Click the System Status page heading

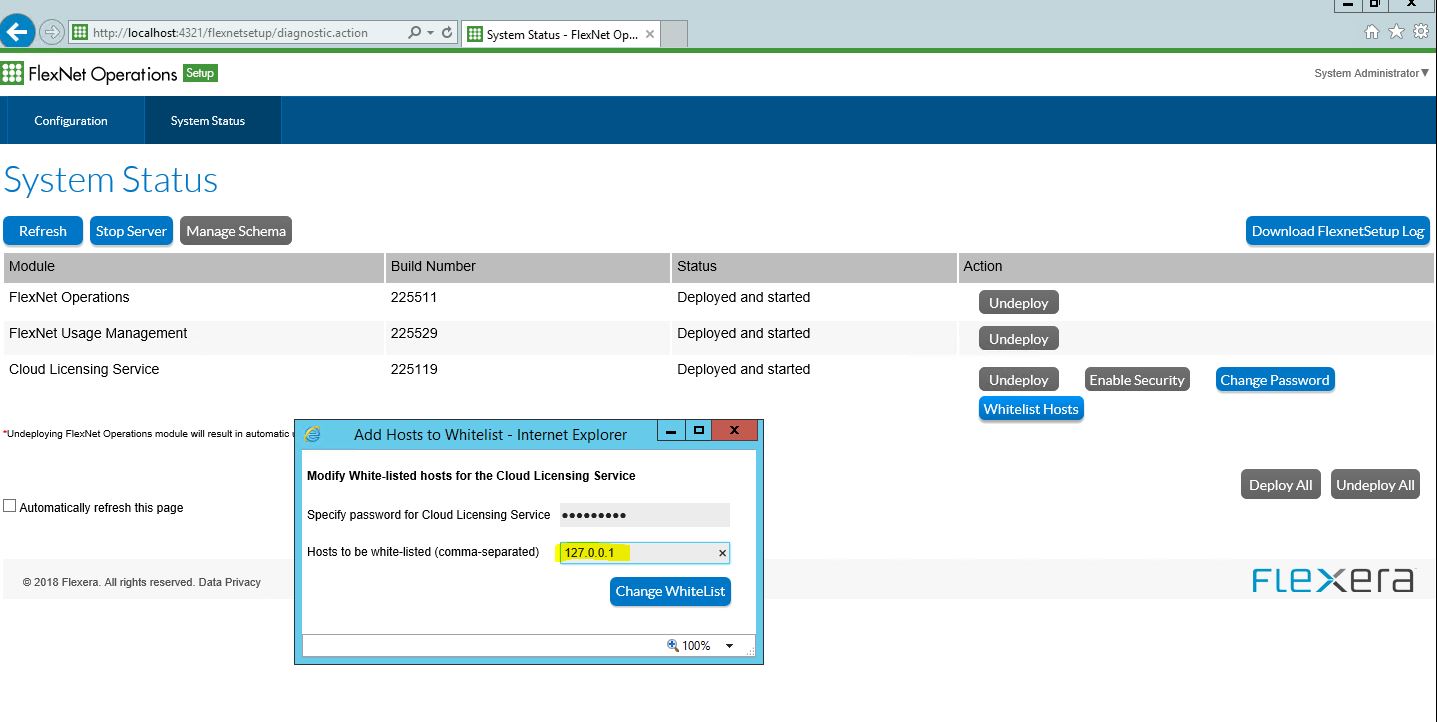pos(111,180)
